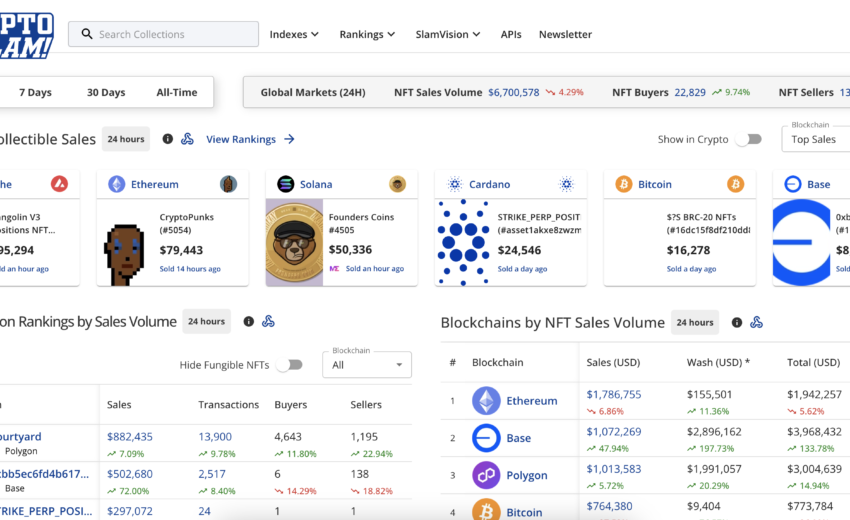The height and width of the screenshot is (520, 850).
Task: Open the Ethereum link in blockchain table
Action: click(532, 401)
